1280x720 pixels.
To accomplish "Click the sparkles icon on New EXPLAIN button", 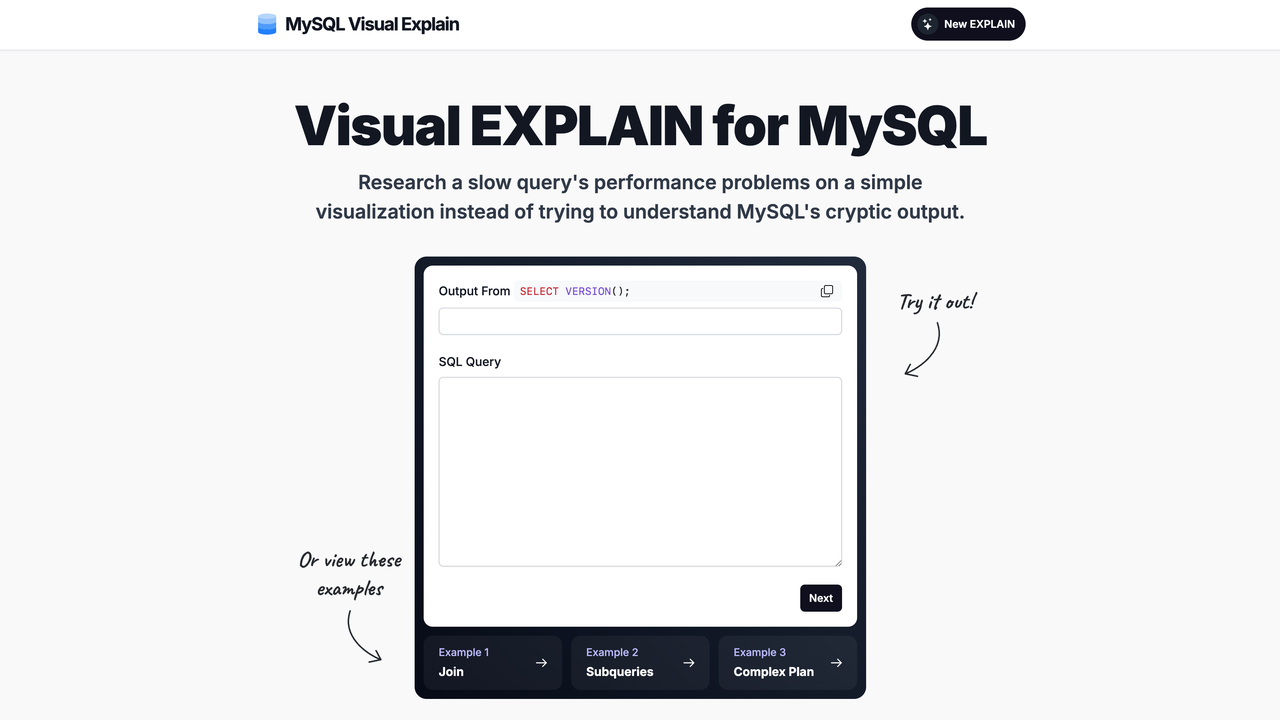I will point(928,24).
